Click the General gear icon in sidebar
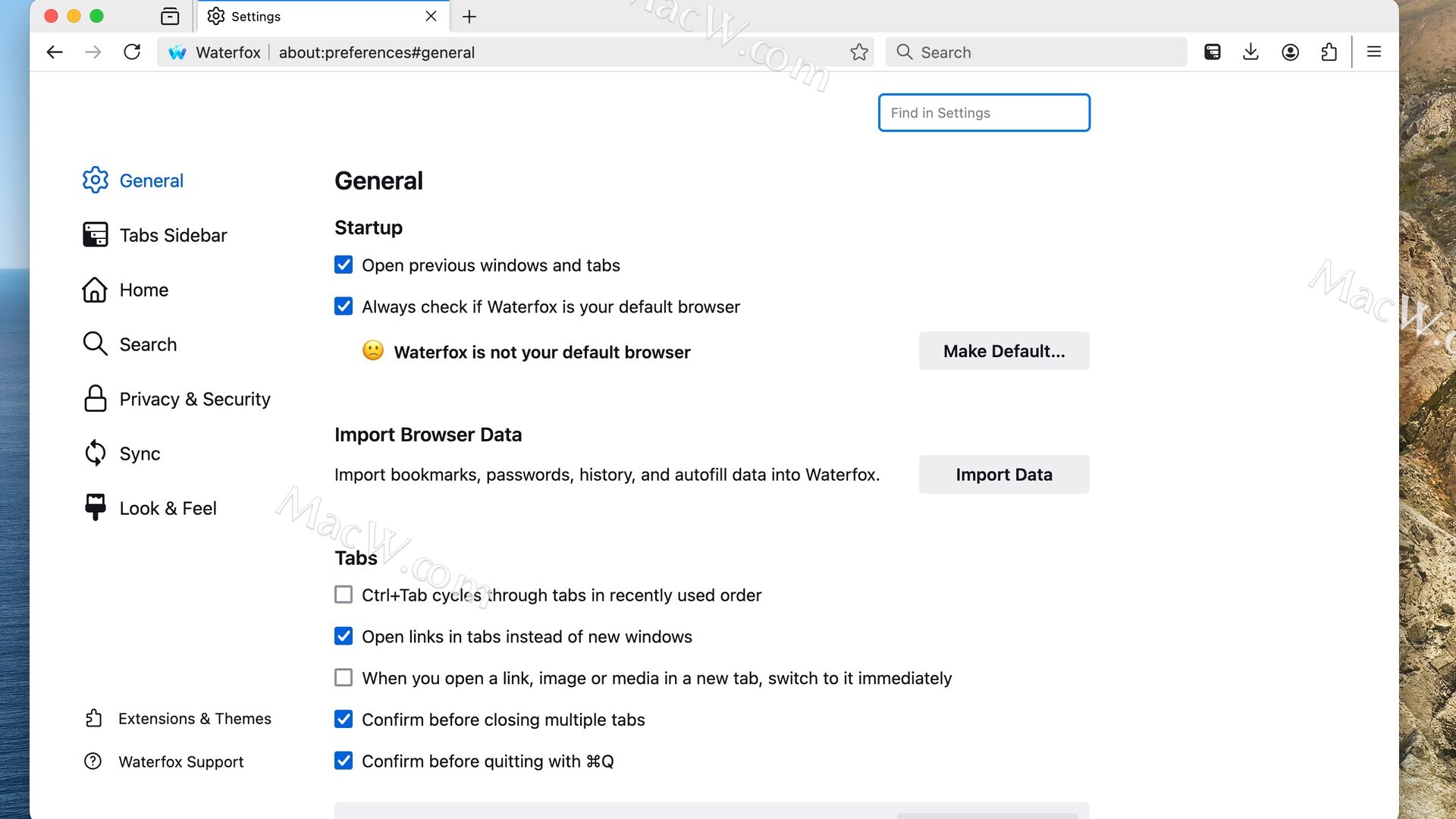 coord(96,180)
